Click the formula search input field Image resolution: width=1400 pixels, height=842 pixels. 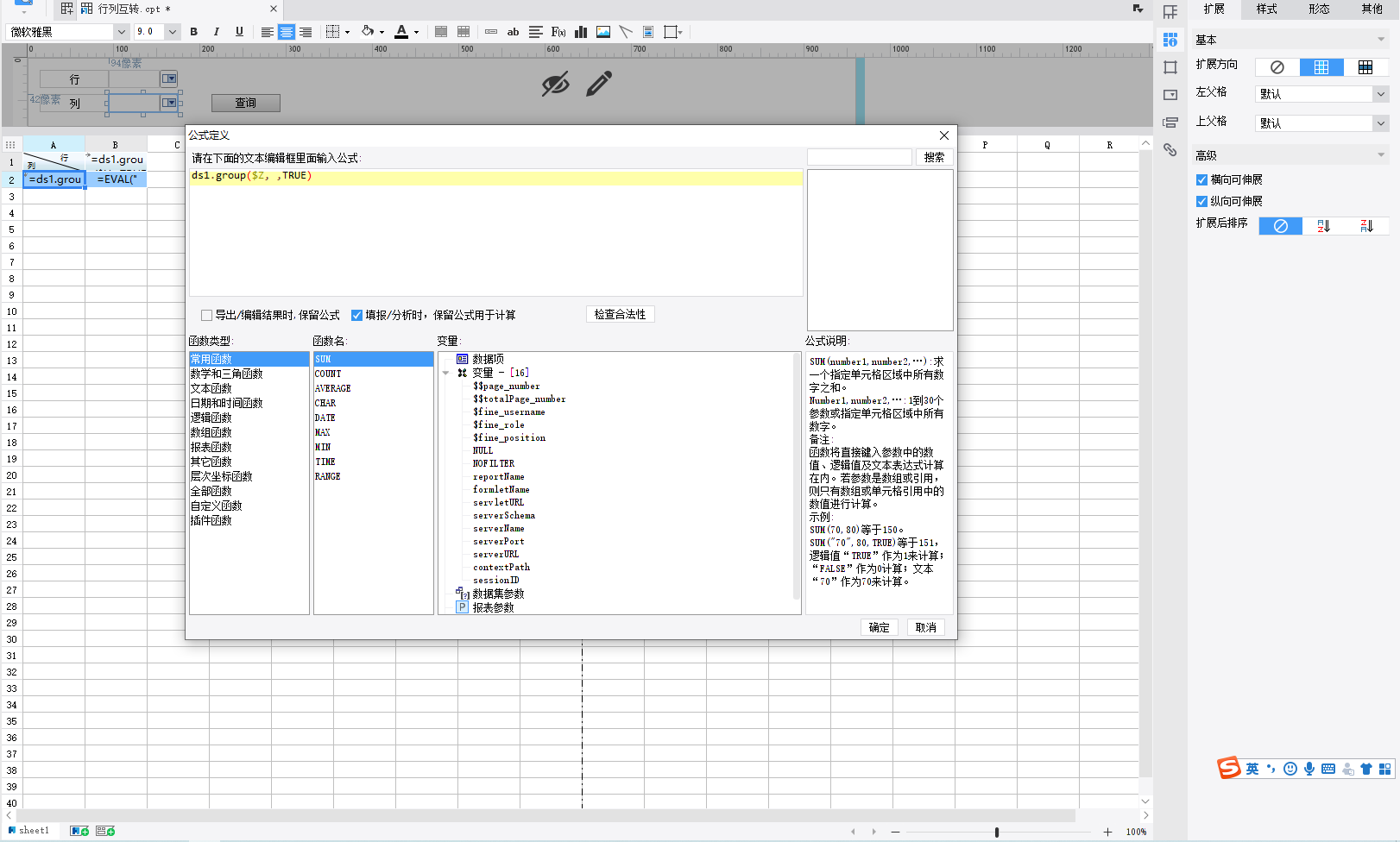coord(859,157)
